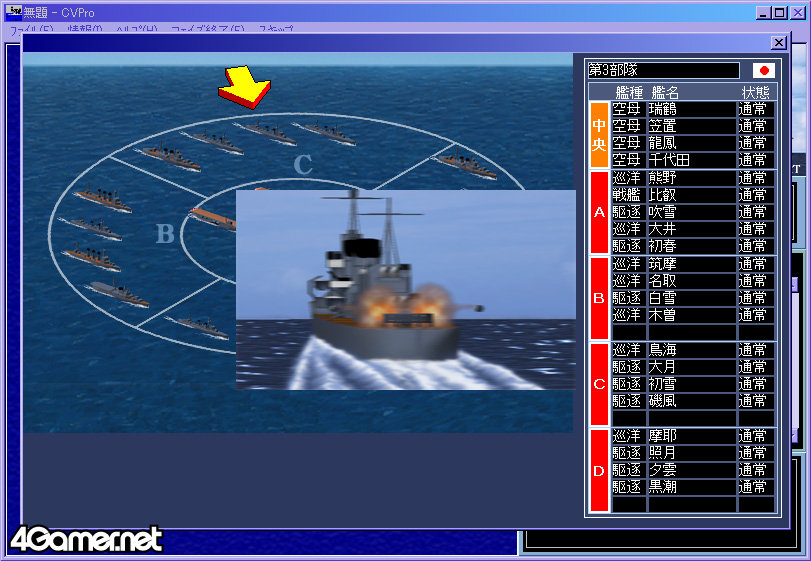Select cruiser 名取 row

point(693,281)
